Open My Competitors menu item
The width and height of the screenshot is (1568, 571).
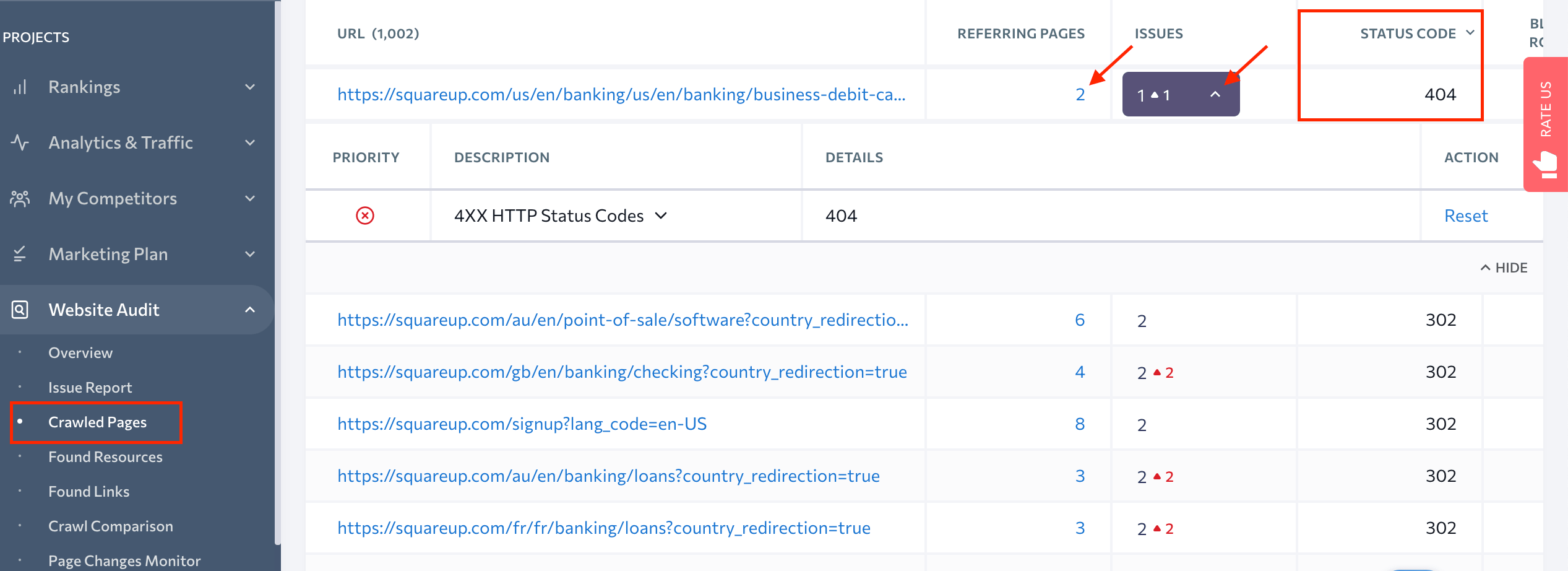[x=113, y=199]
